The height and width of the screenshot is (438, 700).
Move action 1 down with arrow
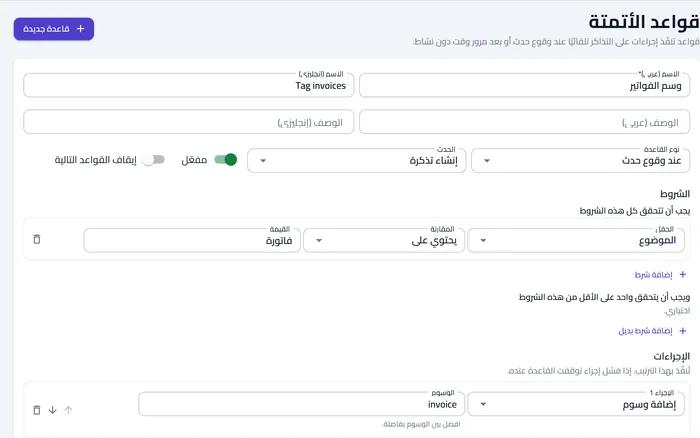(53, 410)
